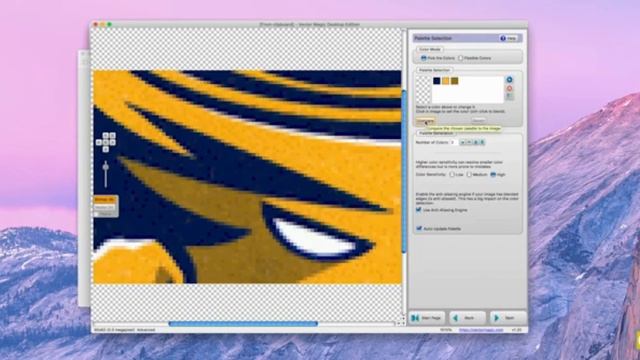The image size is (640, 360).
Task: Set Color Sensitivity to Medium
Action: click(x=469, y=175)
